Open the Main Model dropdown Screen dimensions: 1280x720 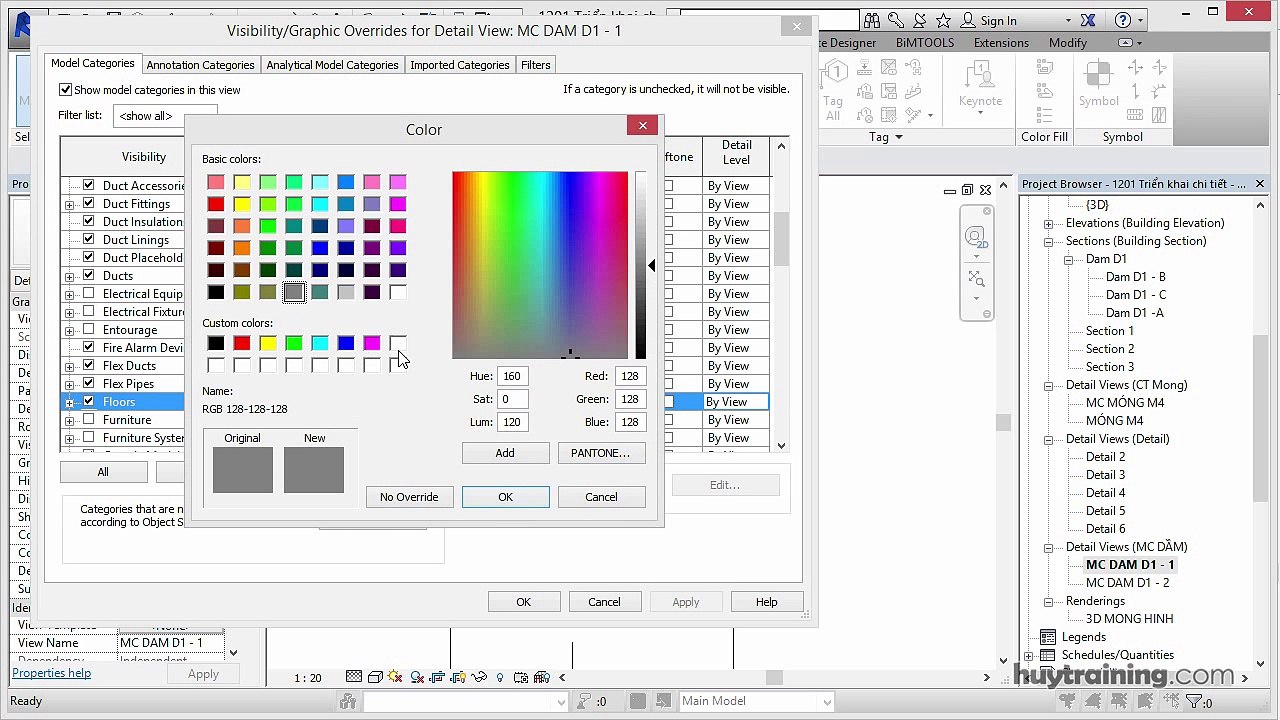coord(756,701)
